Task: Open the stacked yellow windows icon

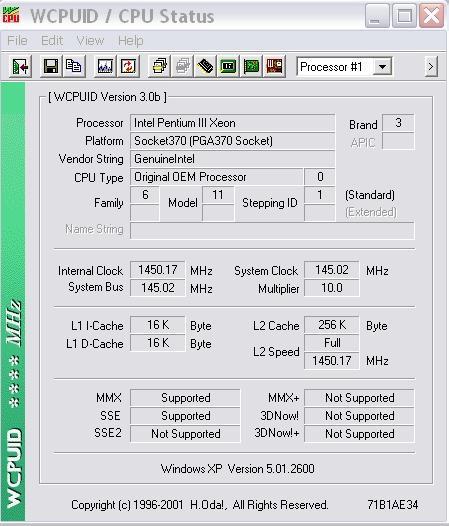Action: click(159, 66)
